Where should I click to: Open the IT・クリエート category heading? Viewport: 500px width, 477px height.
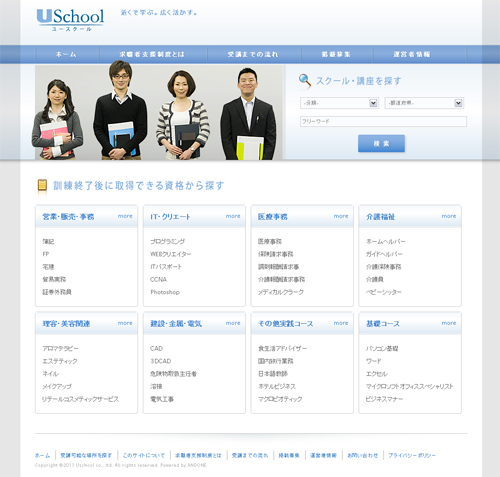click(170, 217)
